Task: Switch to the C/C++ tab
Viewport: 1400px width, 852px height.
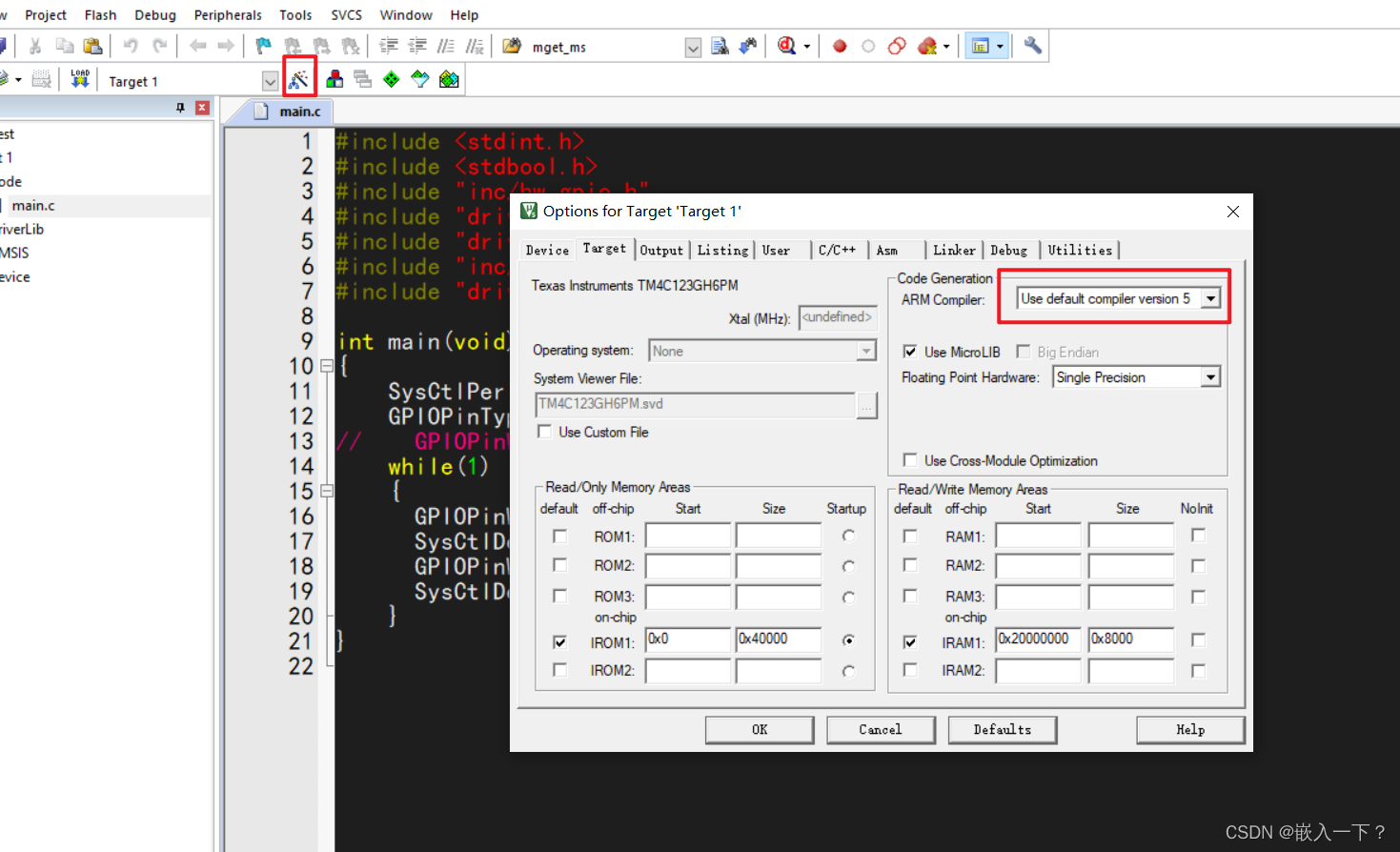Action: (x=837, y=250)
